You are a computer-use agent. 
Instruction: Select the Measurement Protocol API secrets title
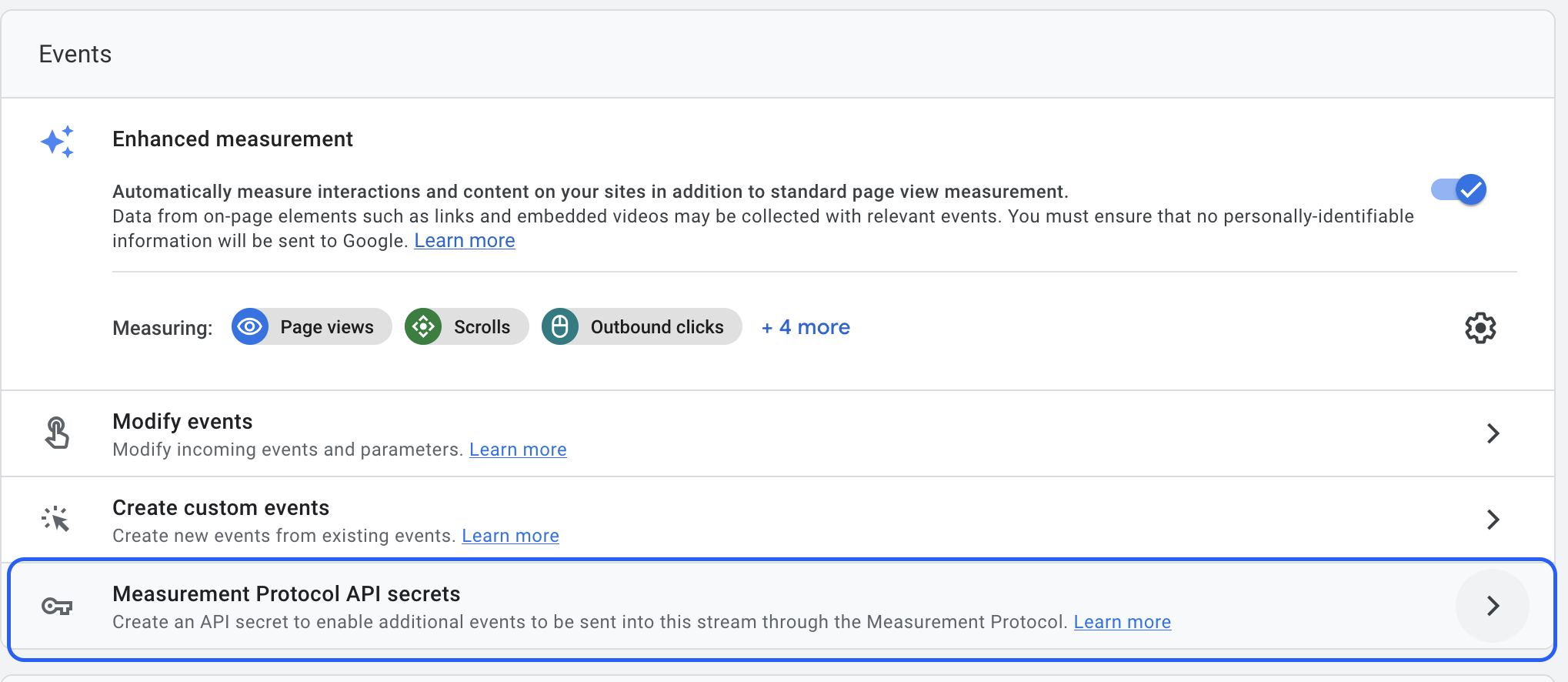[286, 593]
